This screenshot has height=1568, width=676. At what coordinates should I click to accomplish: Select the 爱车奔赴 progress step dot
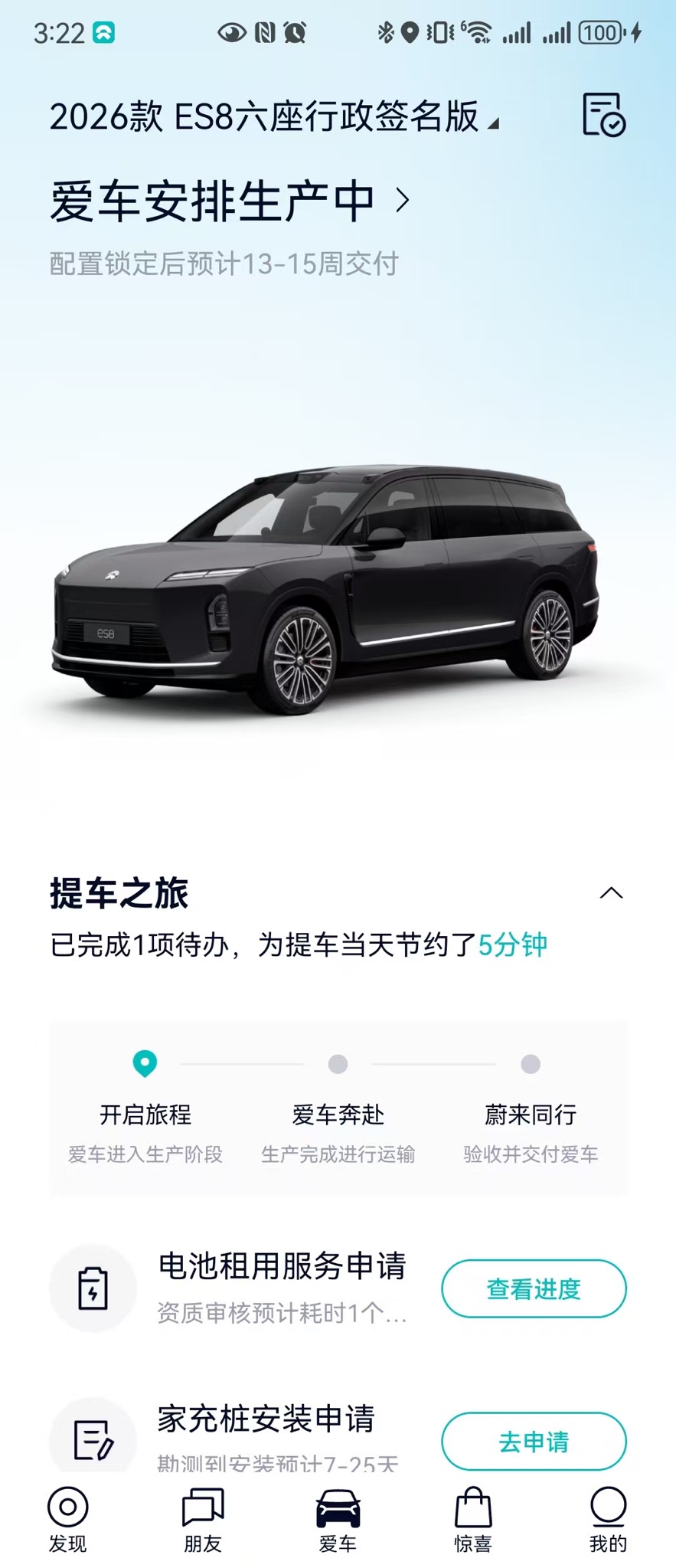tap(338, 1064)
